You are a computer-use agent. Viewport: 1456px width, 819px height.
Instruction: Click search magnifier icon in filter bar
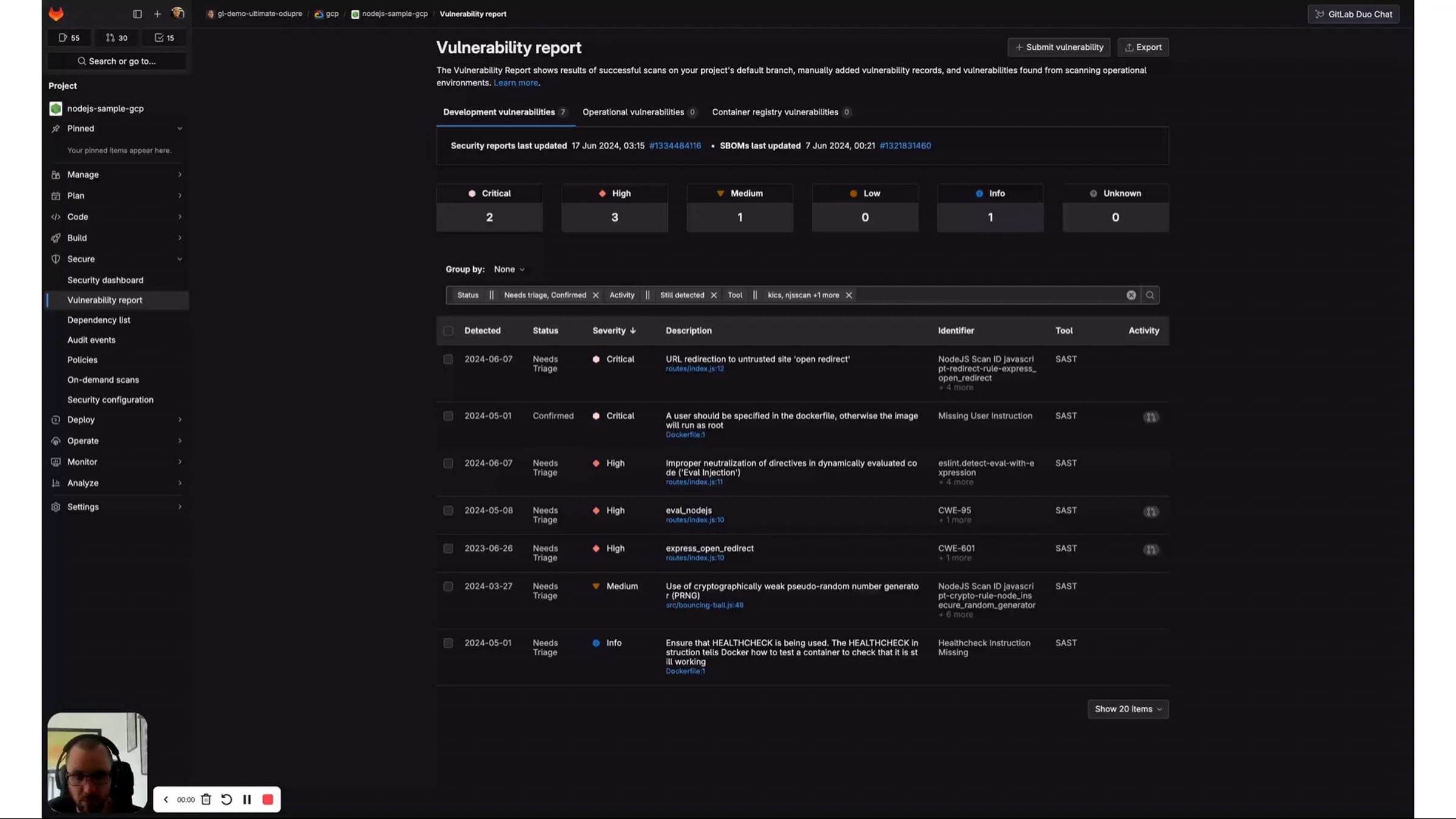tap(1150, 295)
